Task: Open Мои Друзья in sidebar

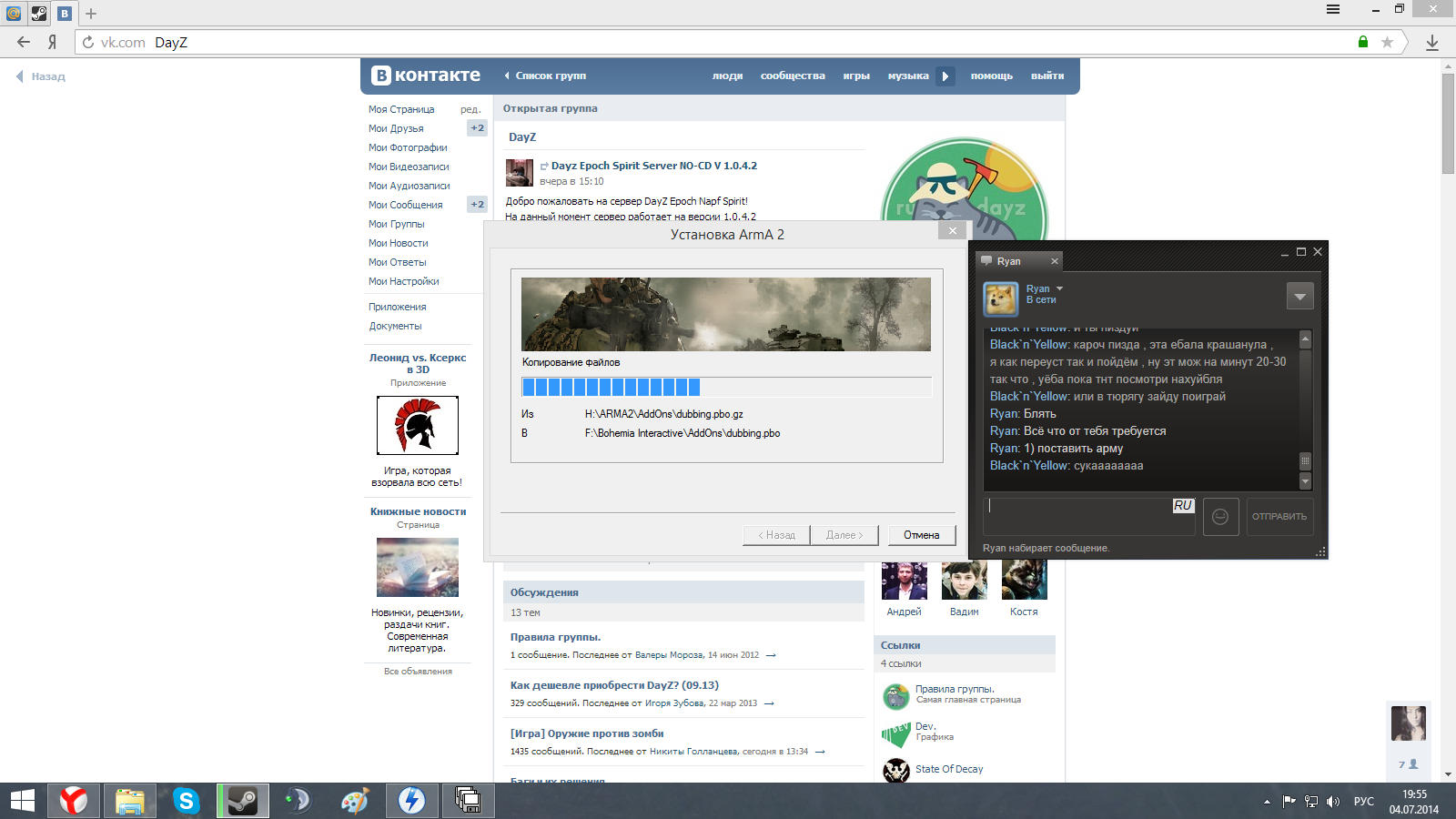Action: tap(396, 128)
